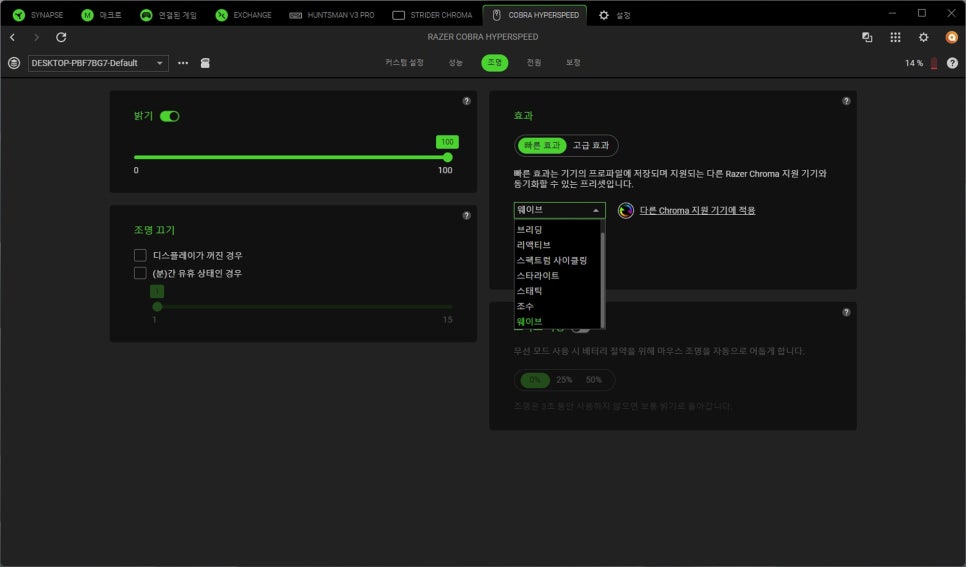Click the refresh icon

(x=61, y=38)
